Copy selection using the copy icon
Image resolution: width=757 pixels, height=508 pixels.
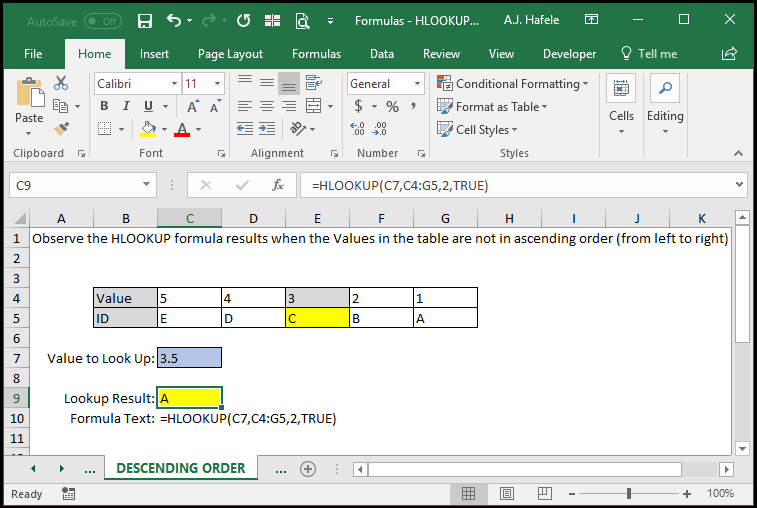click(x=61, y=106)
